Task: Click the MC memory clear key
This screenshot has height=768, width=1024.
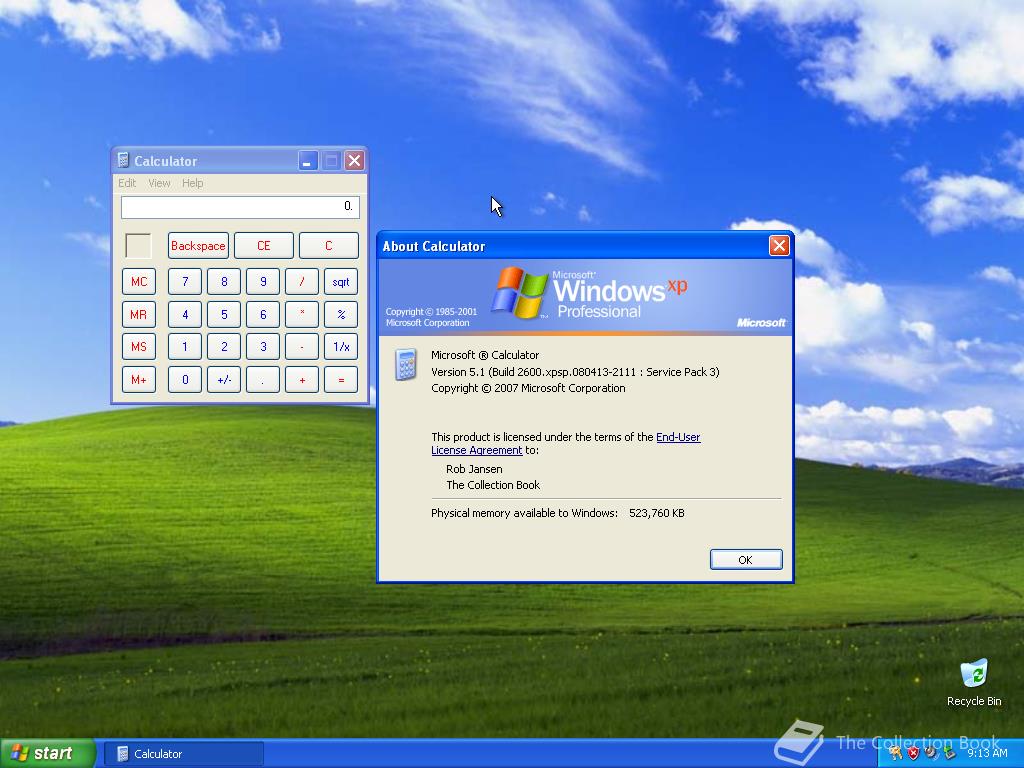Action: (139, 281)
